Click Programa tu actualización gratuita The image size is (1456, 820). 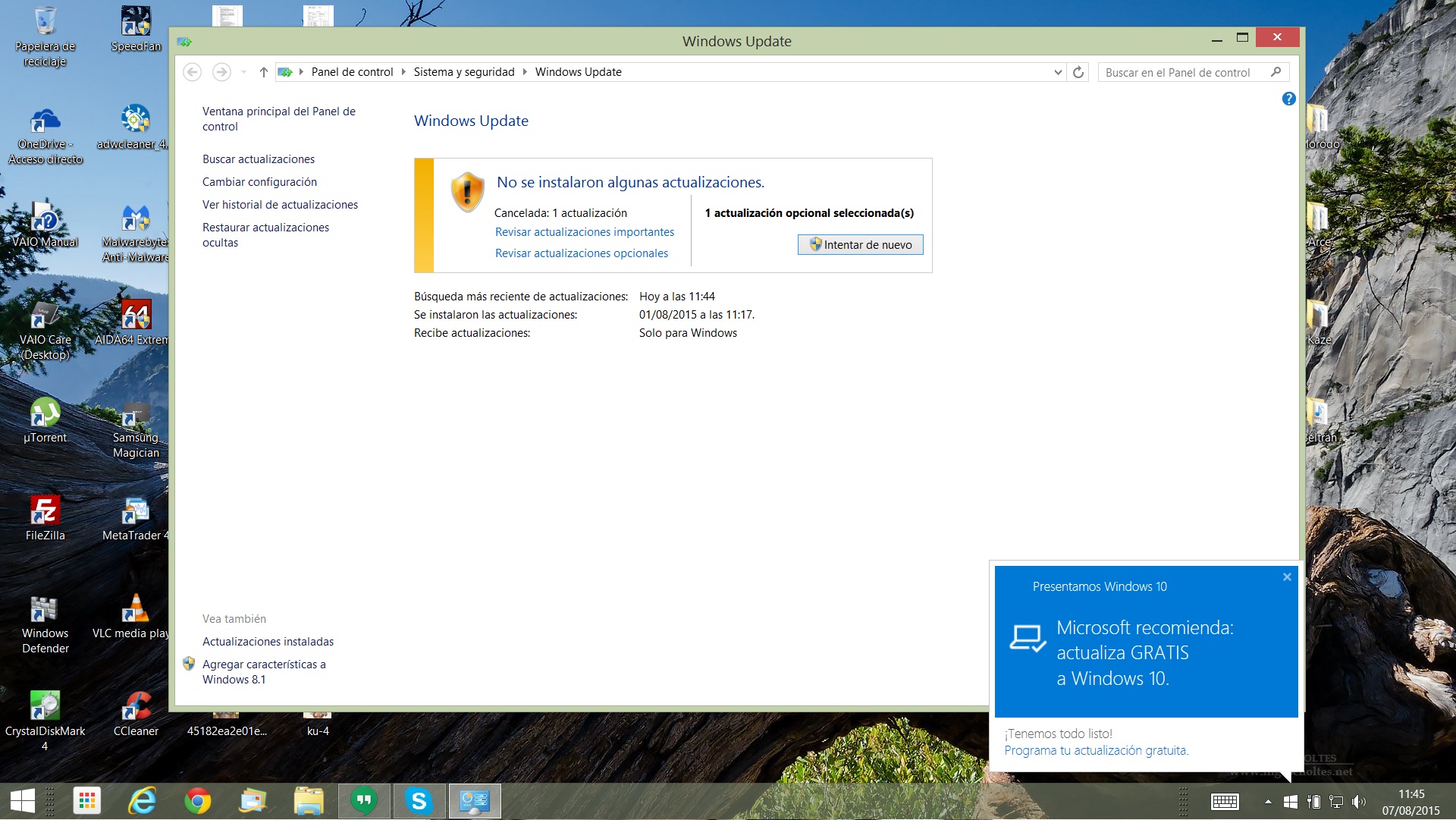[x=1096, y=750]
